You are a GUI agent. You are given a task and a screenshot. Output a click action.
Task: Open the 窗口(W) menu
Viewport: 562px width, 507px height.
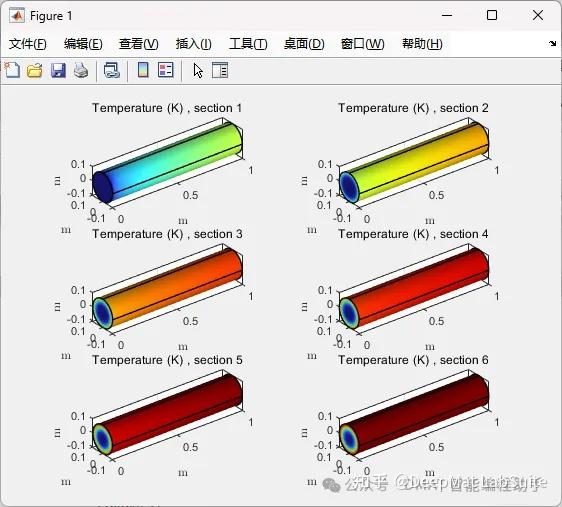coord(362,44)
